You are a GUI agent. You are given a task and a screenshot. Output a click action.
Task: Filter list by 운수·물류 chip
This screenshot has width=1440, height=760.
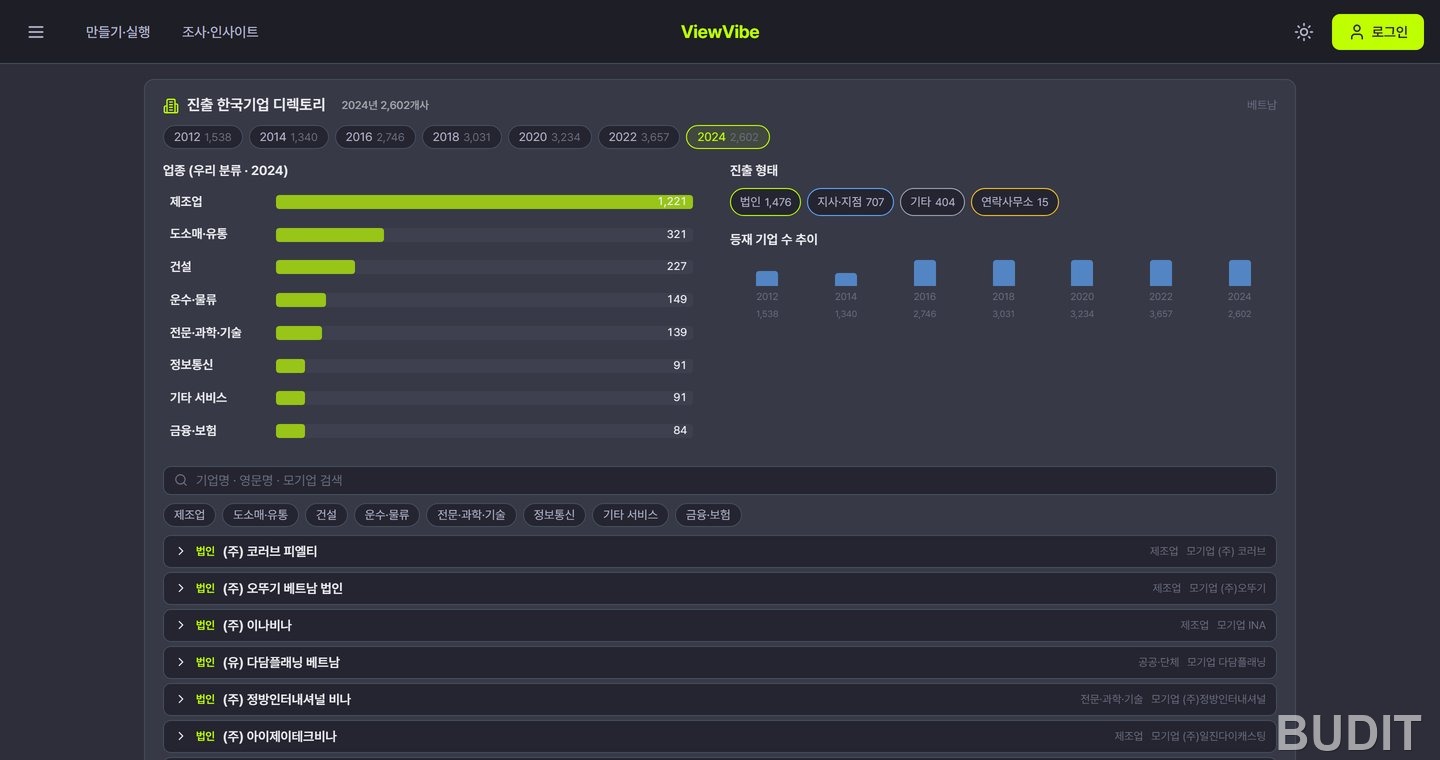click(387, 515)
